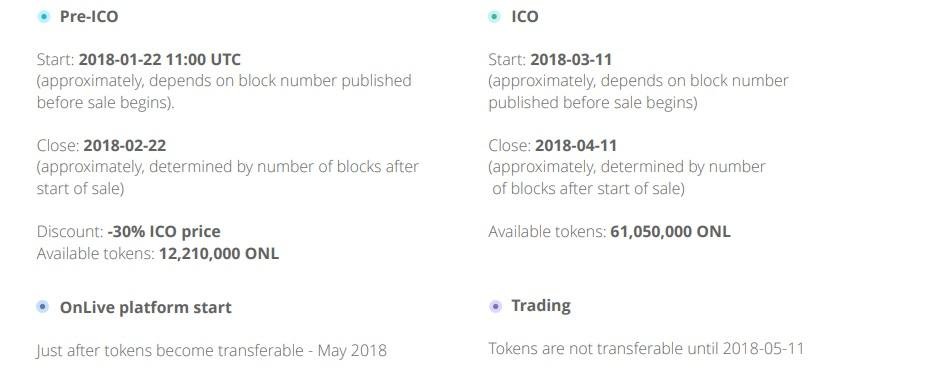
Task: Click the ICO start date 2018-03-11
Action: [571, 59]
